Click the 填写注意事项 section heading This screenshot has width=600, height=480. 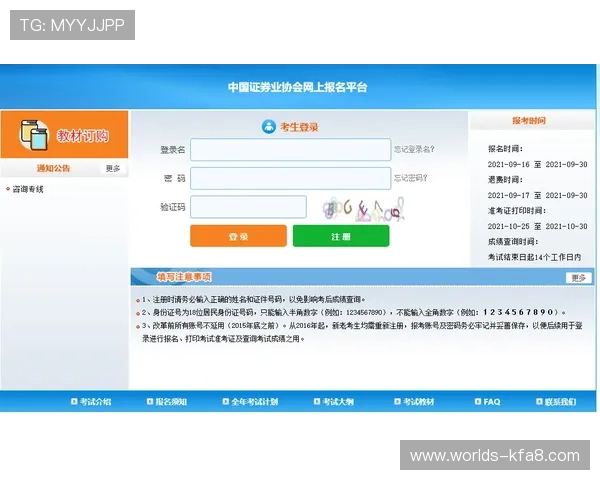click(184, 277)
